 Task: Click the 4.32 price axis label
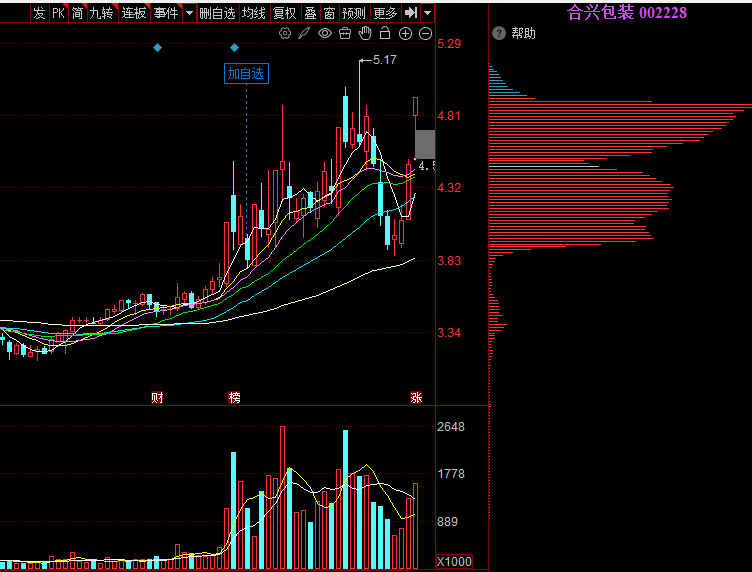tap(449, 188)
